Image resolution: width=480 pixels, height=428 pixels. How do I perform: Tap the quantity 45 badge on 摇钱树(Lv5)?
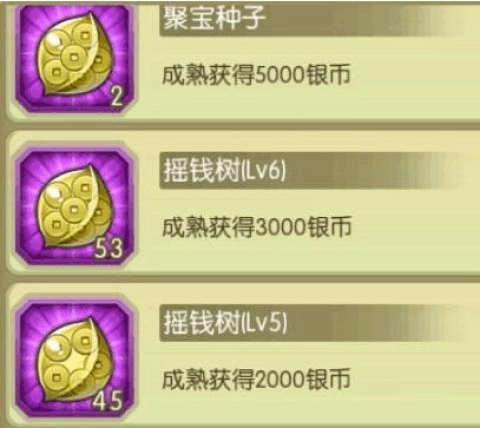[x=107, y=401]
